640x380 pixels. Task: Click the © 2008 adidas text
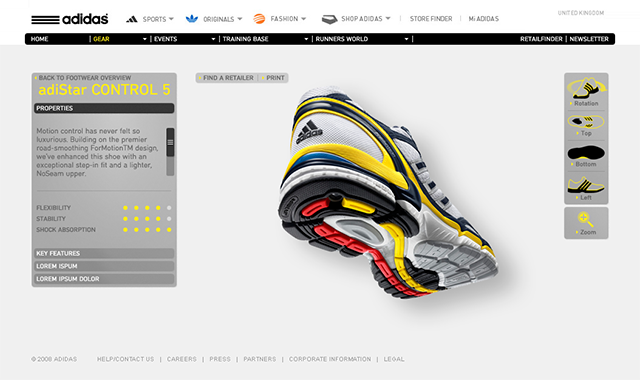click(x=54, y=359)
